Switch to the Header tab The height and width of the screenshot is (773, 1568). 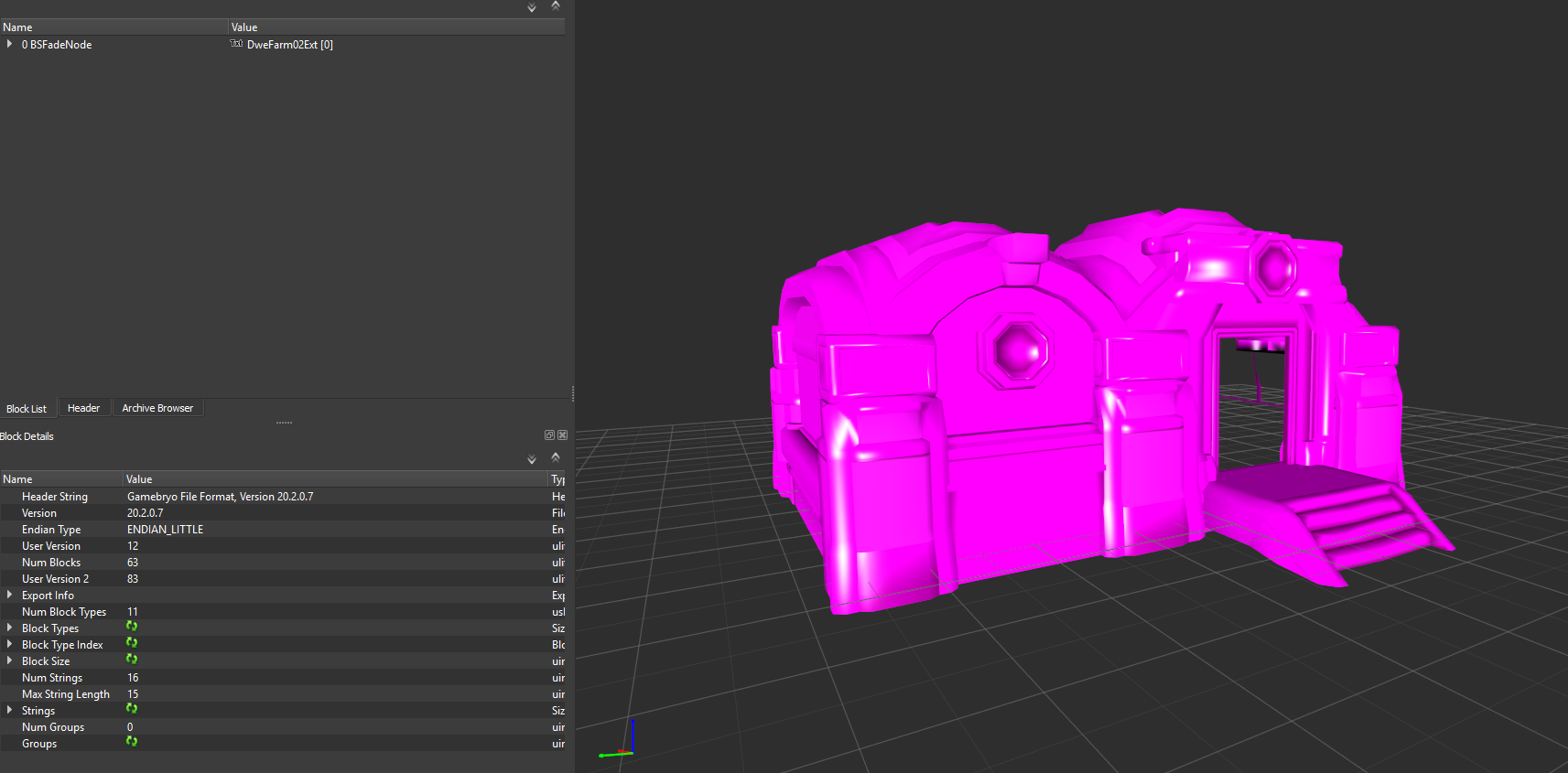point(84,408)
